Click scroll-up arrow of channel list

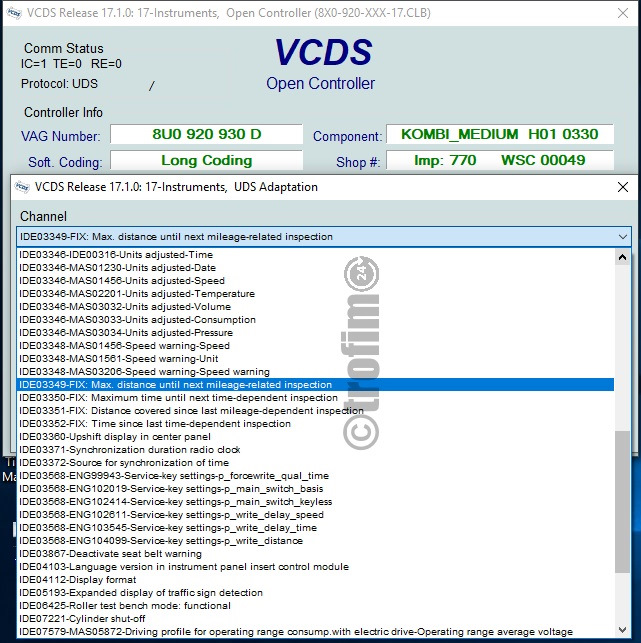click(622, 257)
